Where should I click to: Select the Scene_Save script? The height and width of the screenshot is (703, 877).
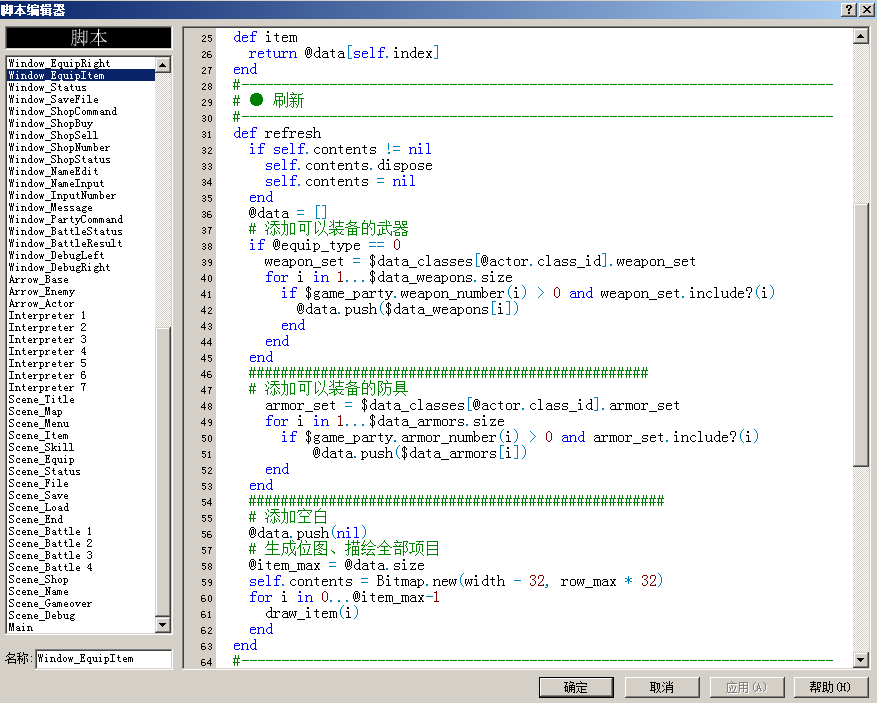coord(81,496)
